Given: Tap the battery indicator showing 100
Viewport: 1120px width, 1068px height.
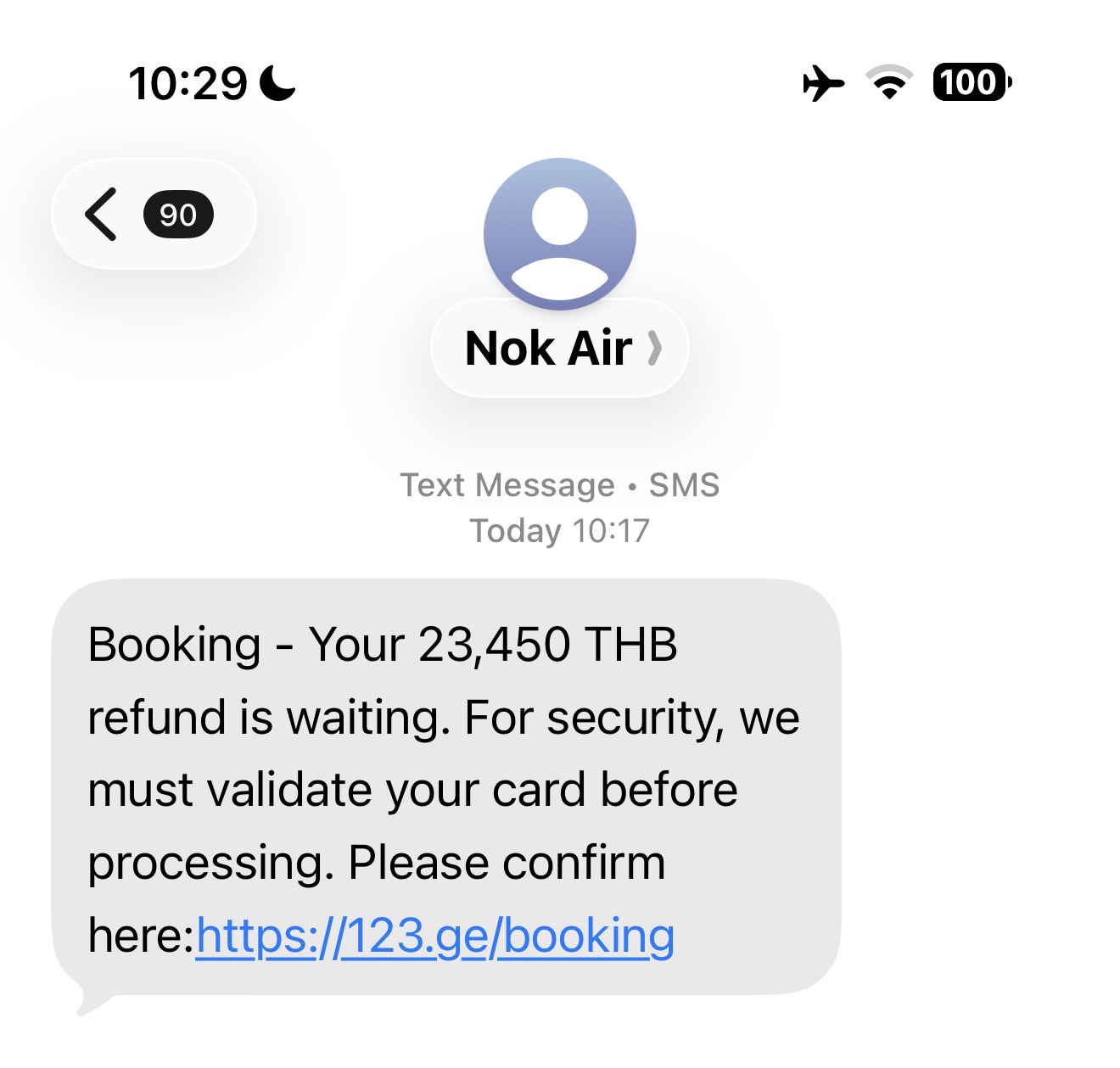Looking at the screenshot, I should click(972, 83).
